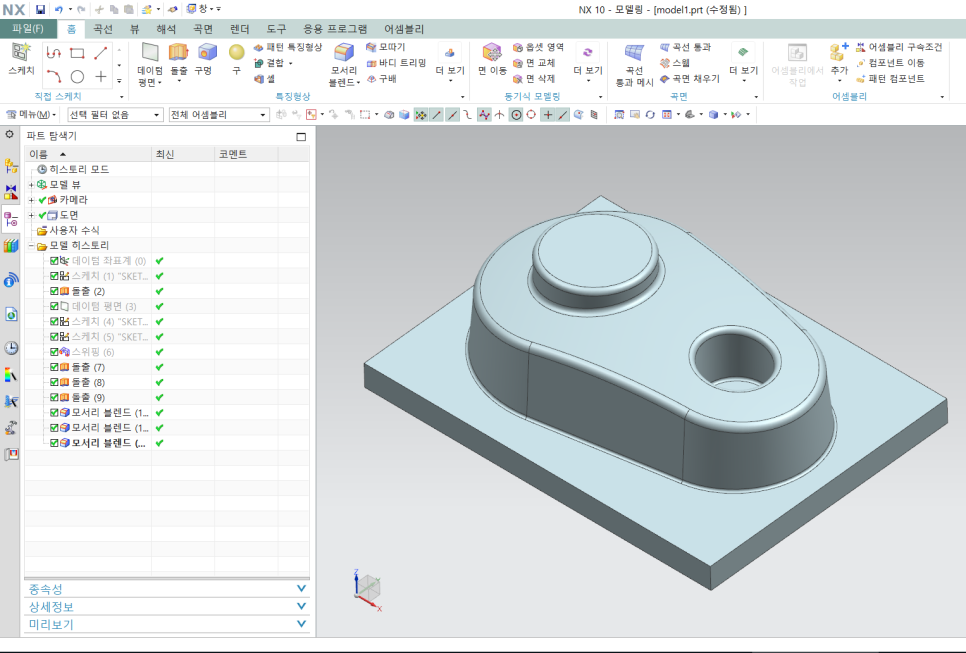Screen dimensions: 966x653
Task: Select the Hole (구멍) feature icon
Action: (207, 52)
